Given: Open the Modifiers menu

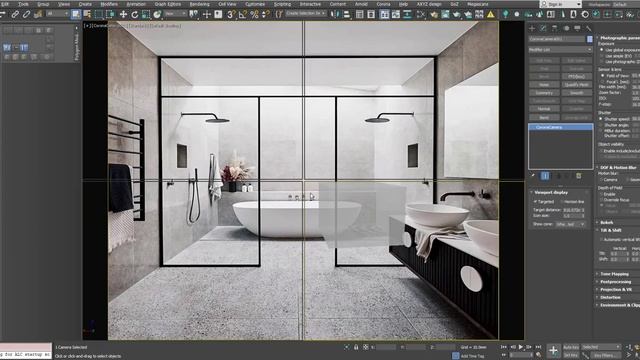Looking at the screenshot, I should pos(109,4).
